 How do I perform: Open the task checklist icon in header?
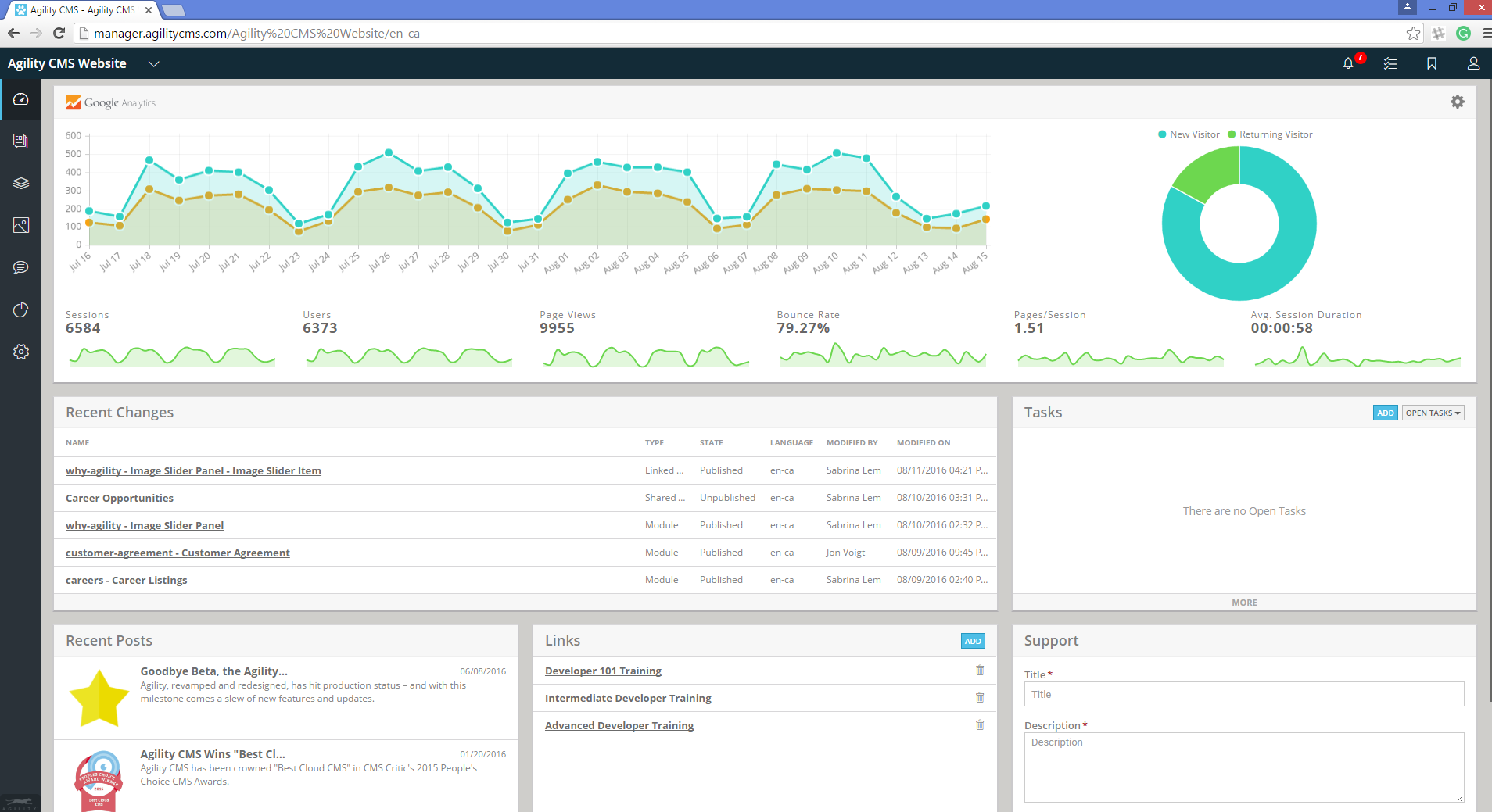1390,63
